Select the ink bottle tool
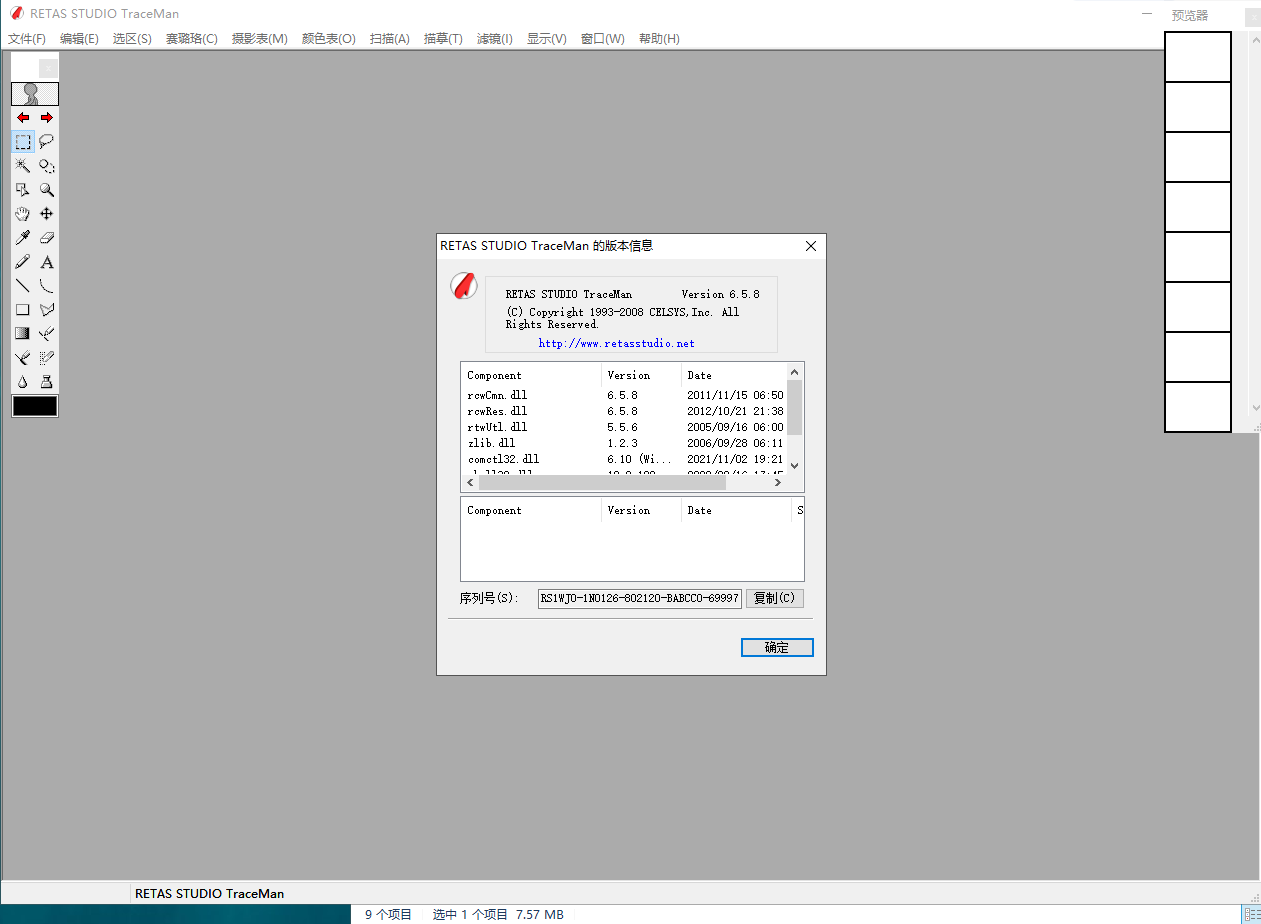1261x924 pixels. 47,382
